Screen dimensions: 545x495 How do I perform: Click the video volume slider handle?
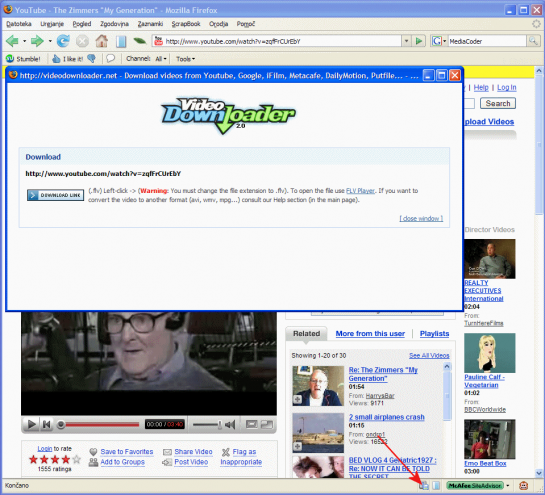pos(219,424)
